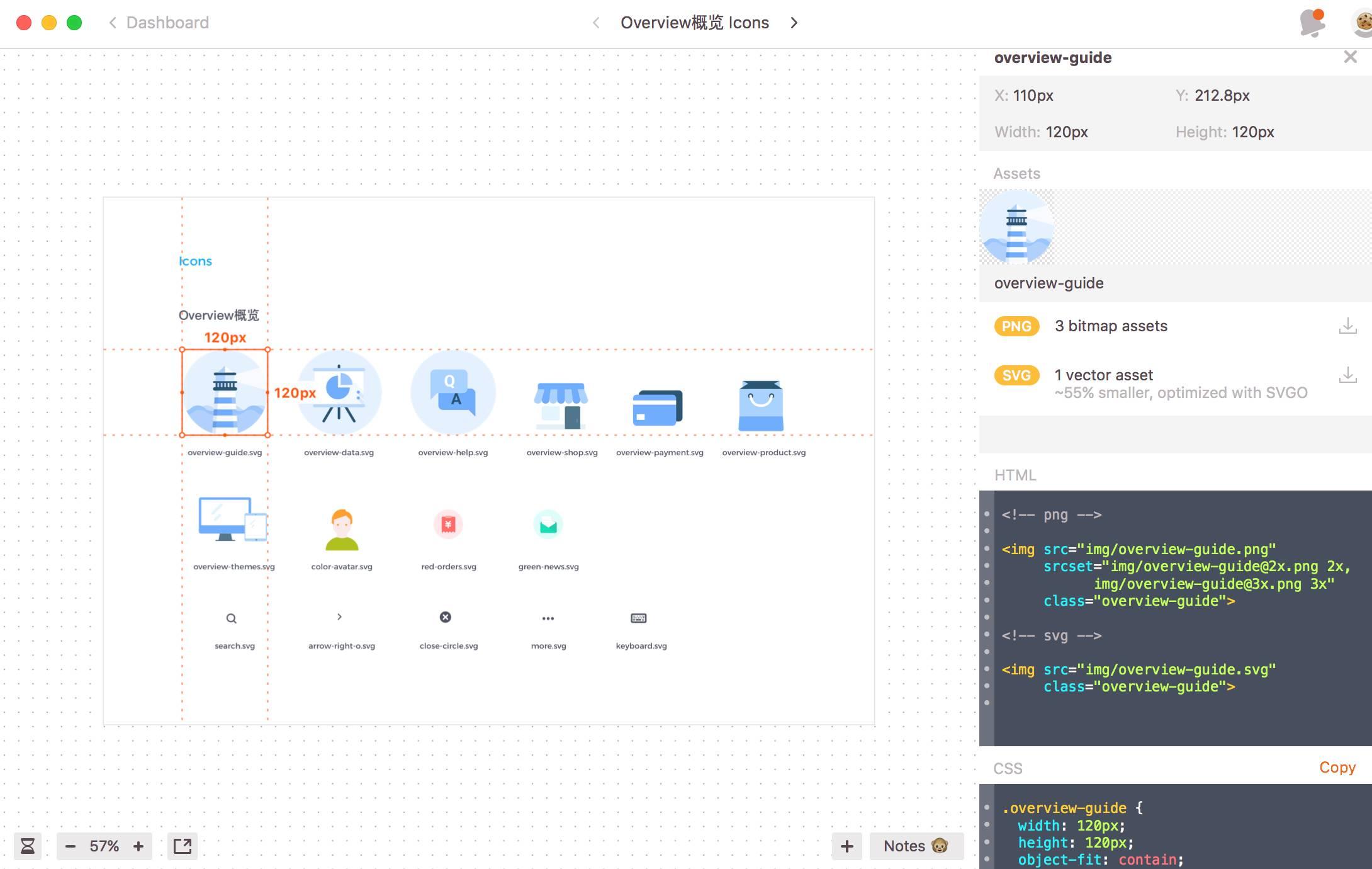Go to previous screen with left chevron

(596, 23)
